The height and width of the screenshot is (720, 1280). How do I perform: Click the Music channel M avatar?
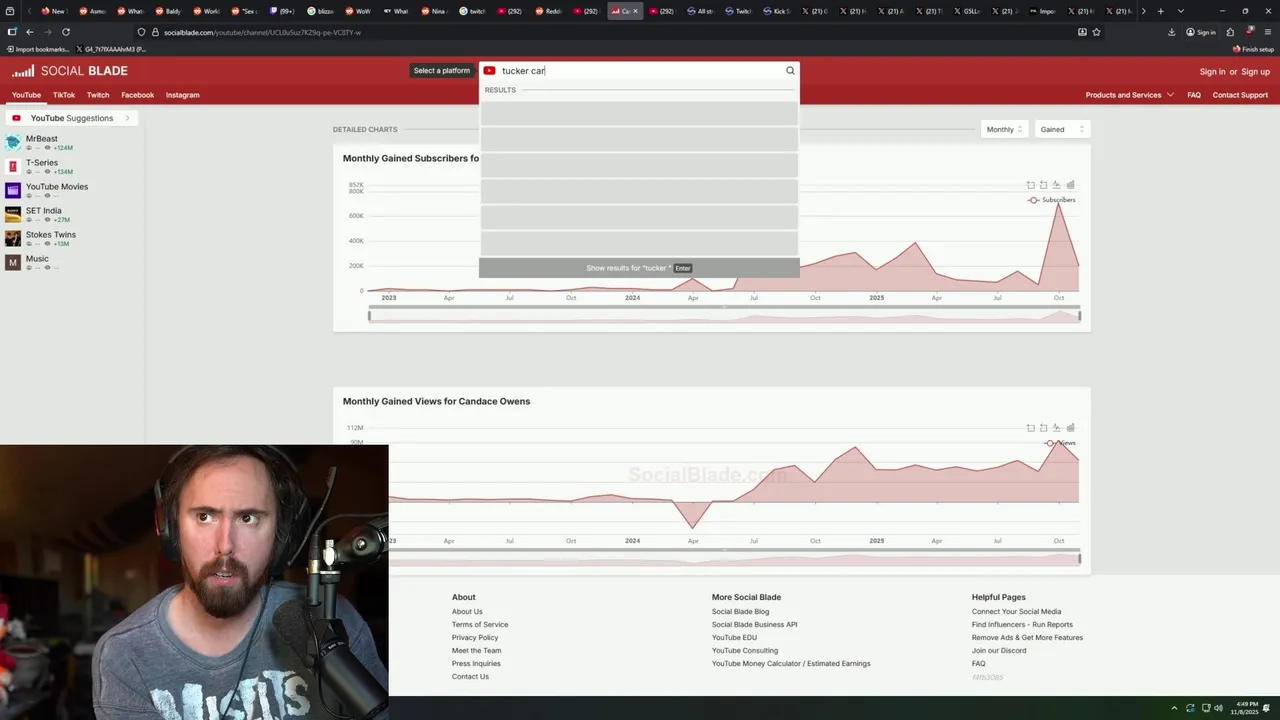[13, 263]
